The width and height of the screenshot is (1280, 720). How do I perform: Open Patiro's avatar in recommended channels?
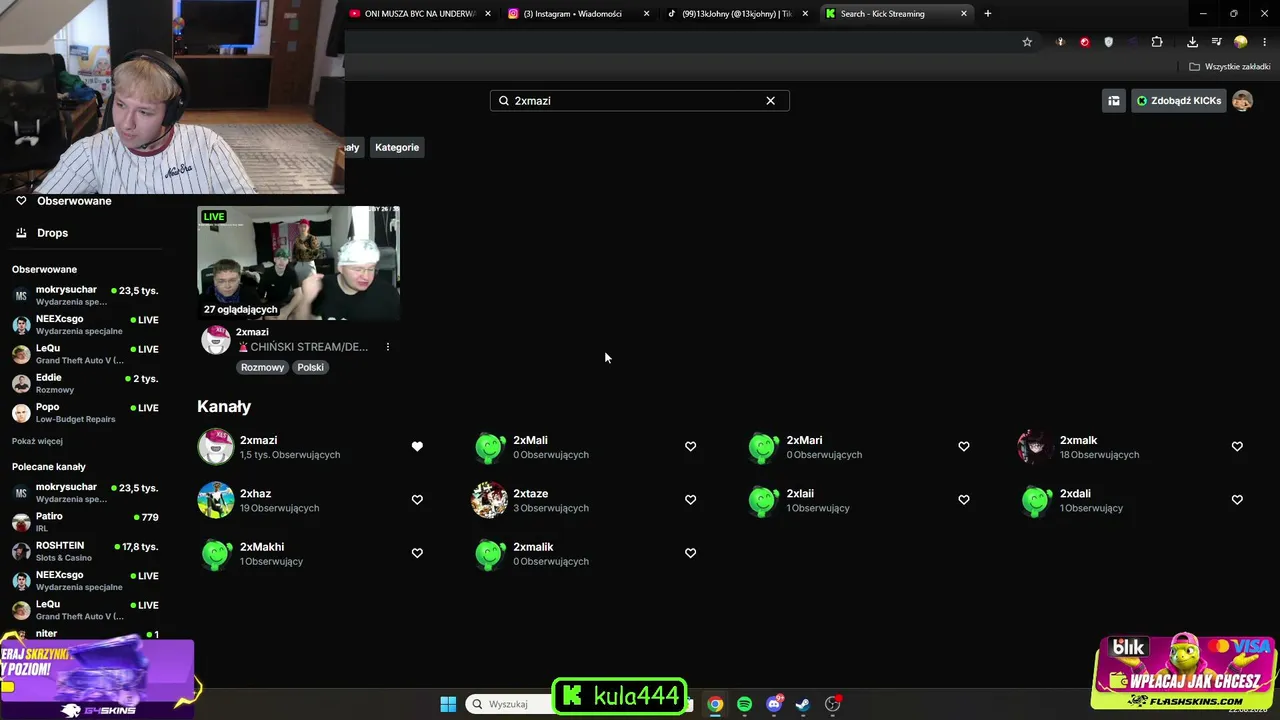click(21, 522)
